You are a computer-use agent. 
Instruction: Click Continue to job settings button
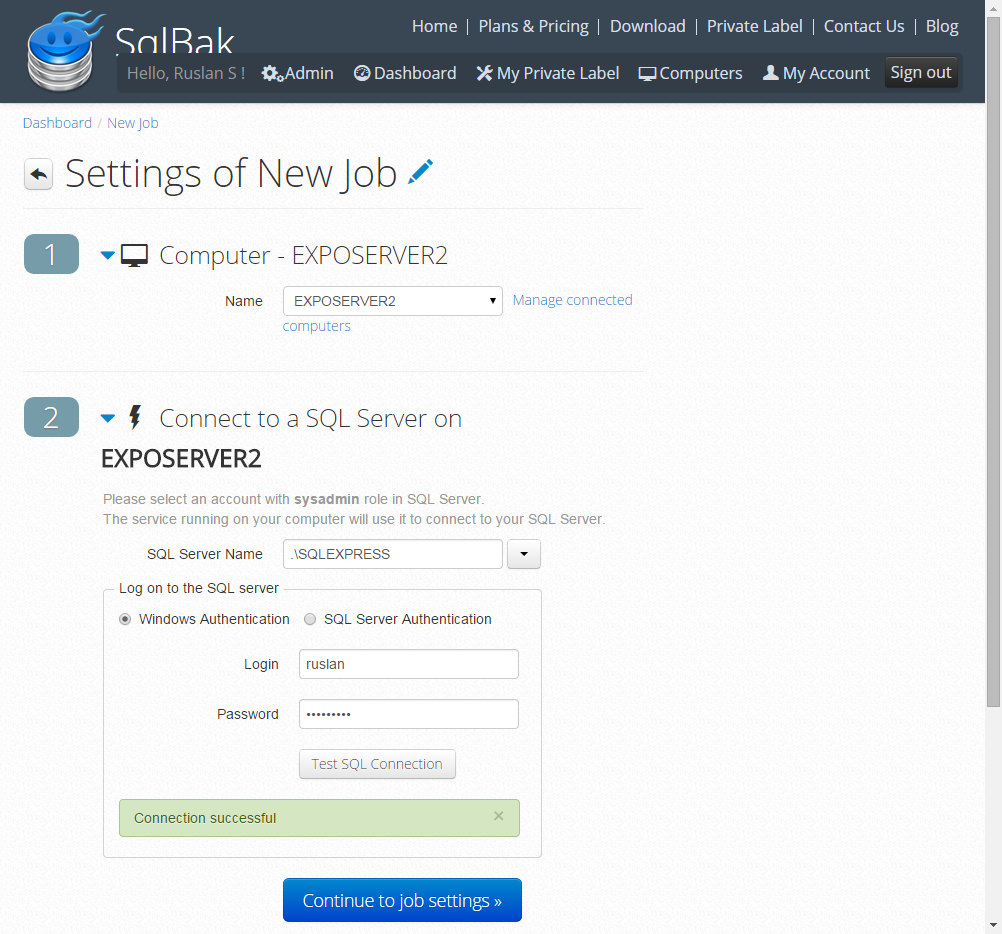point(402,900)
